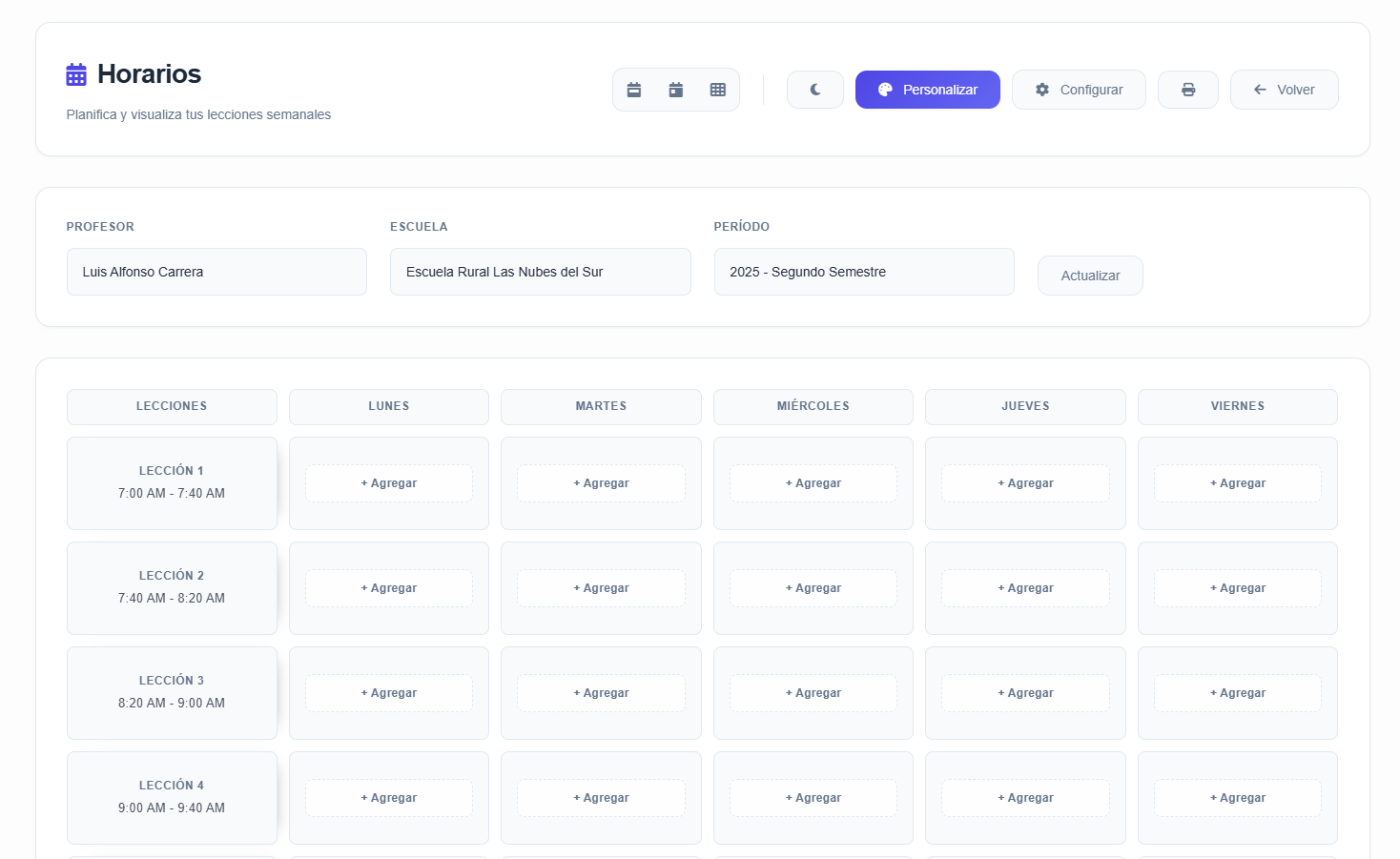Viewport: 1400px width, 859px height.
Task: Add a class on Martes Lección 2
Action: click(x=601, y=588)
